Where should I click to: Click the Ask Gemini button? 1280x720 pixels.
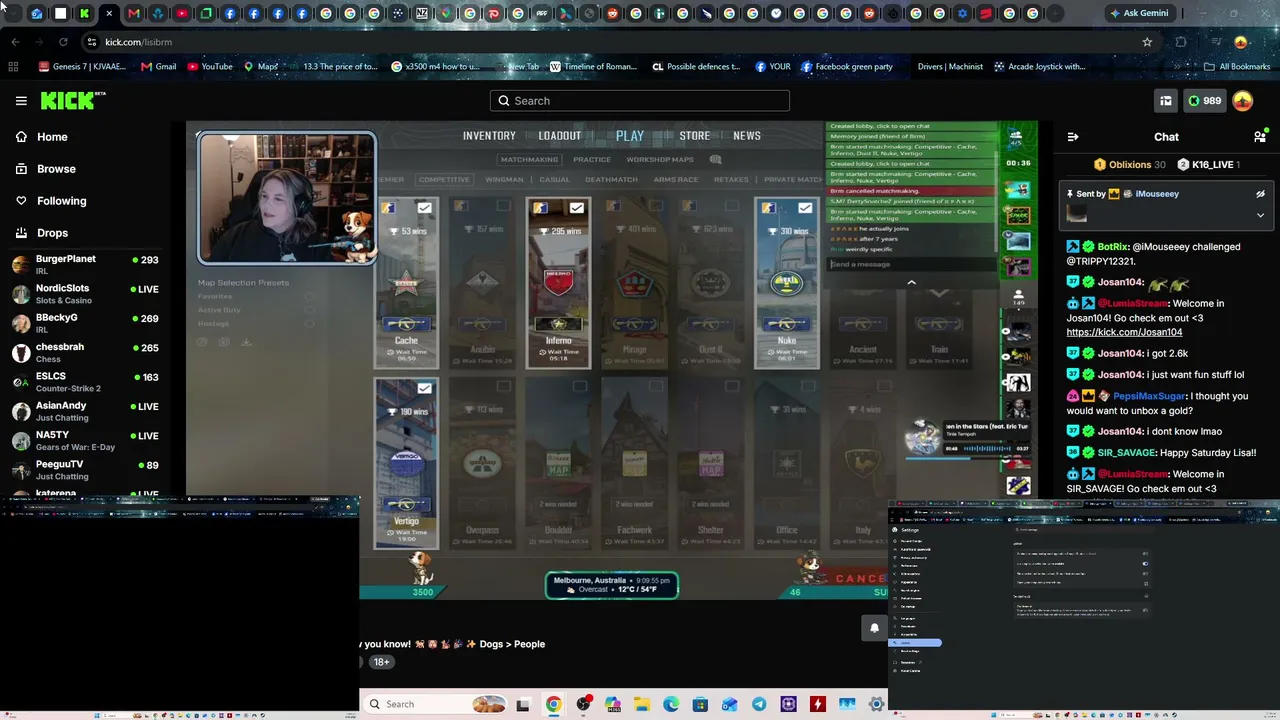pos(1138,14)
